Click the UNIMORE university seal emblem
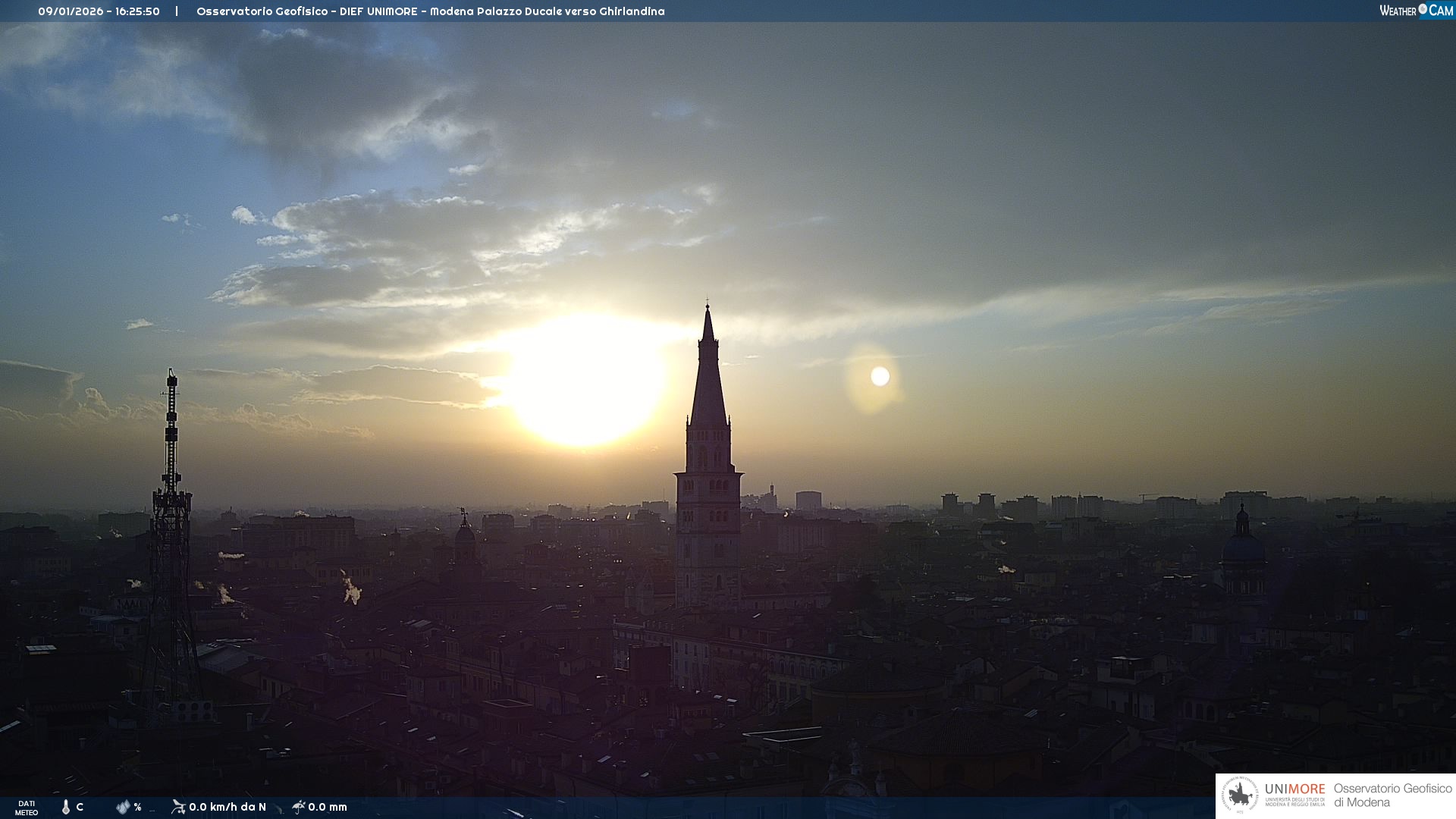Screen dimensions: 1456x819 coord(1240,795)
